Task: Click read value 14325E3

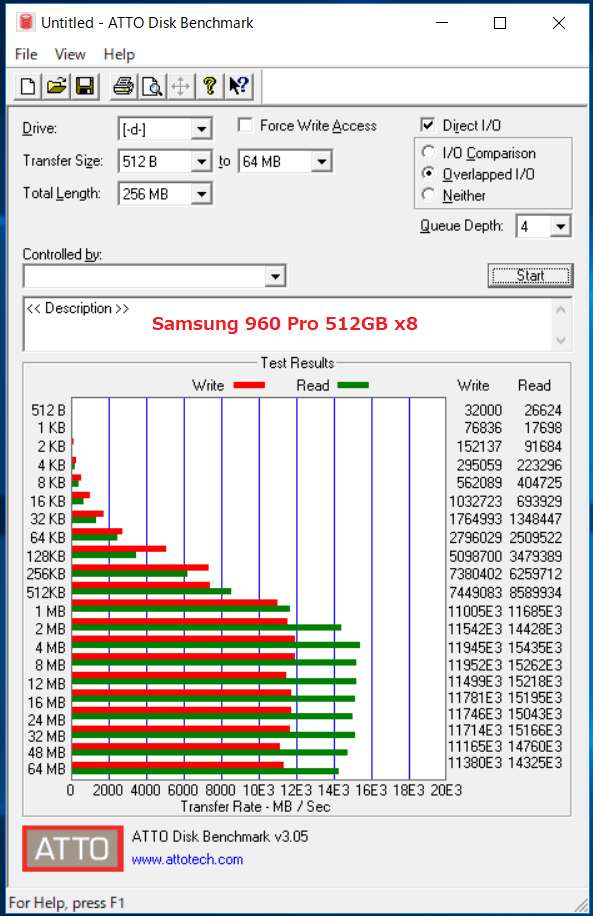Action: click(x=535, y=762)
